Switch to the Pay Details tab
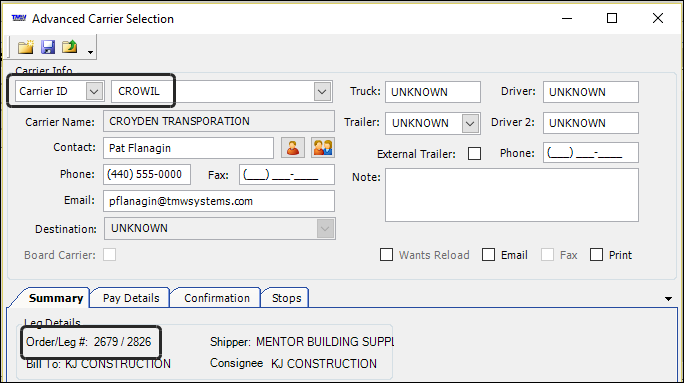Screen dimensions: 684x383 click(131, 298)
